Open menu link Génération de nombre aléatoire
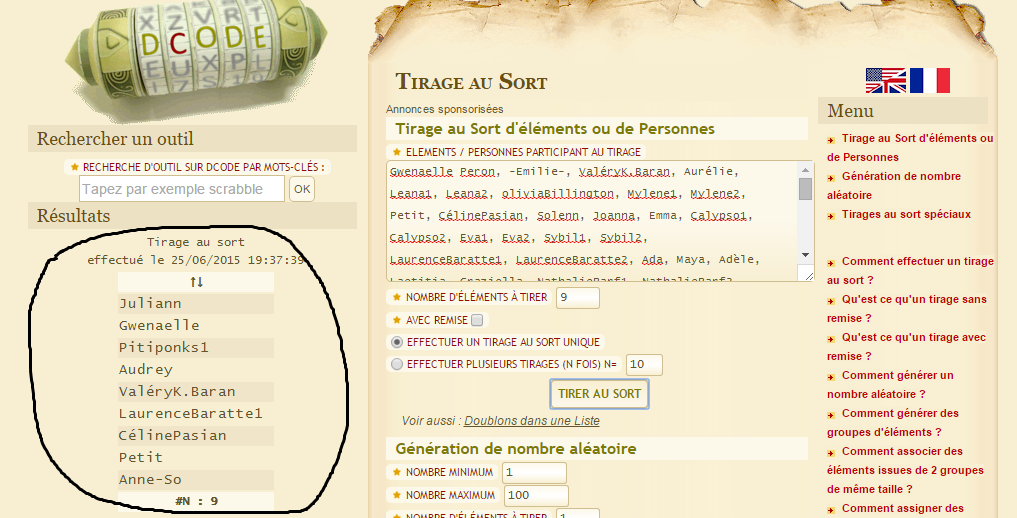This screenshot has width=1017, height=518. (894, 185)
